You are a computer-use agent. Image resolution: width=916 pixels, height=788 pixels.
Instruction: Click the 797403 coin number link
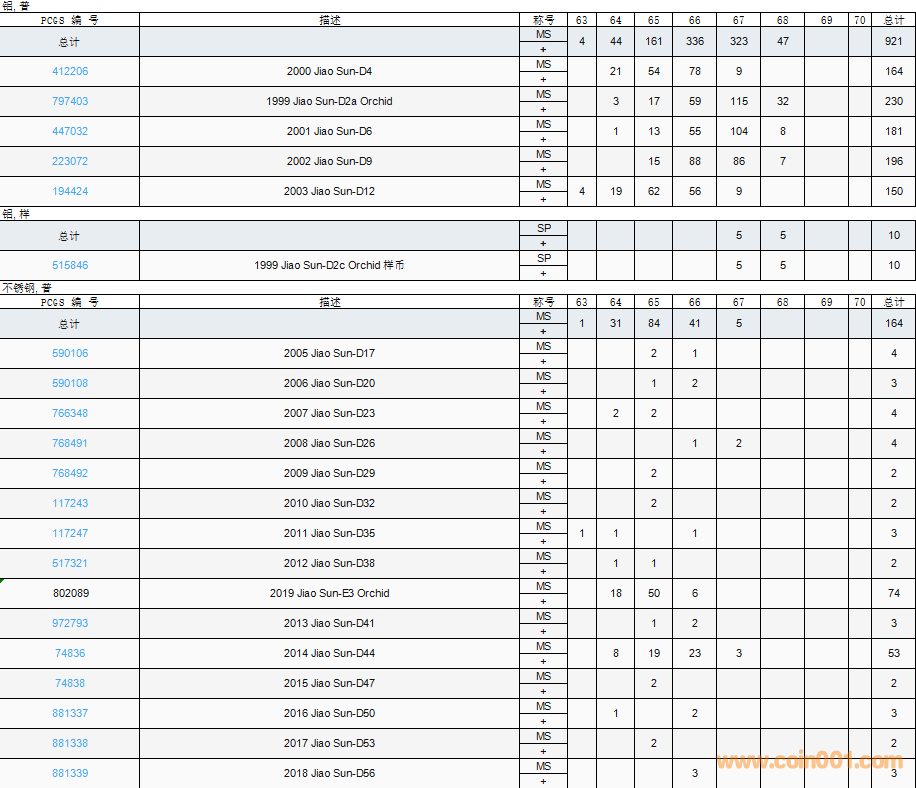(x=70, y=102)
